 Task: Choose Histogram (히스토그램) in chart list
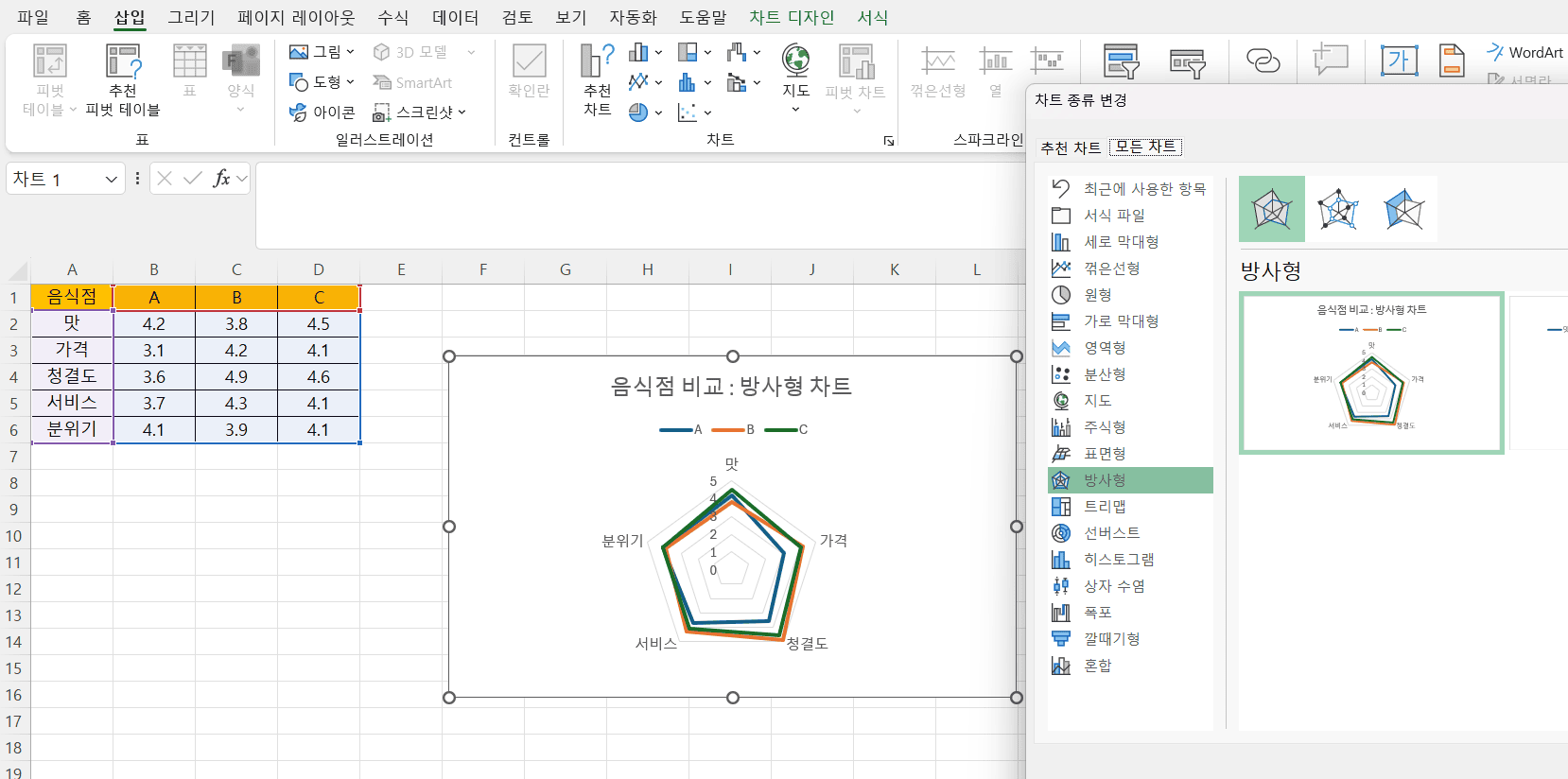1118,560
